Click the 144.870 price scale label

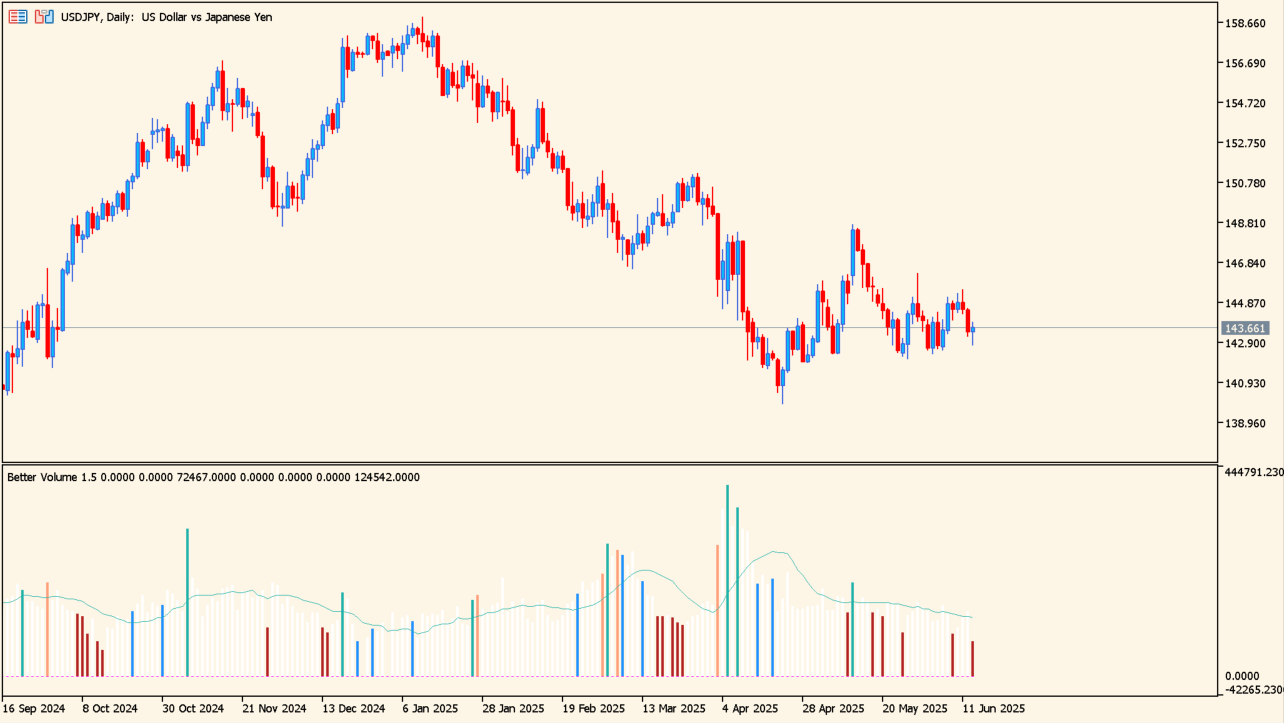click(x=1245, y=303)
